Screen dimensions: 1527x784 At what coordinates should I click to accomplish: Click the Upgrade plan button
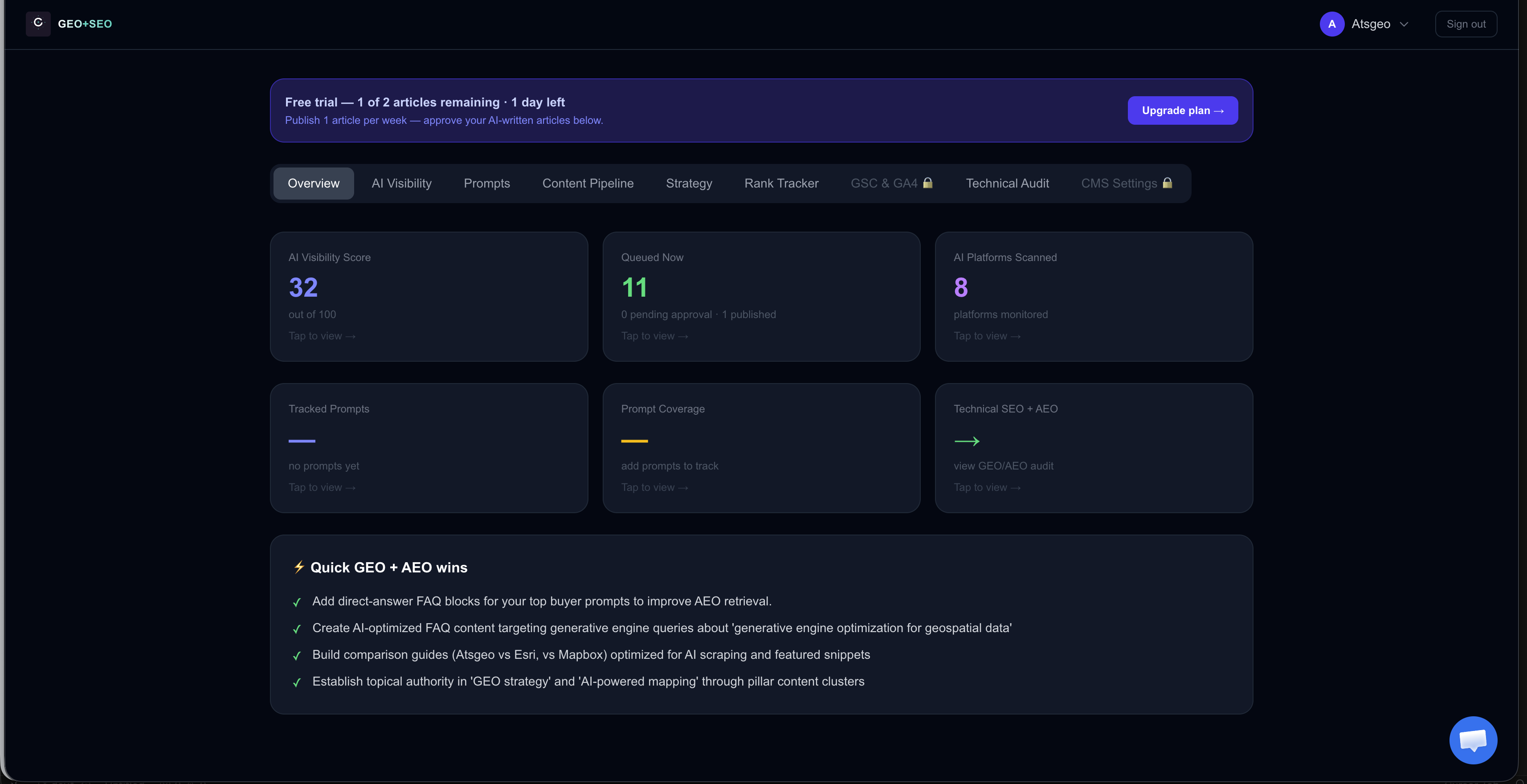(1182, 110)
